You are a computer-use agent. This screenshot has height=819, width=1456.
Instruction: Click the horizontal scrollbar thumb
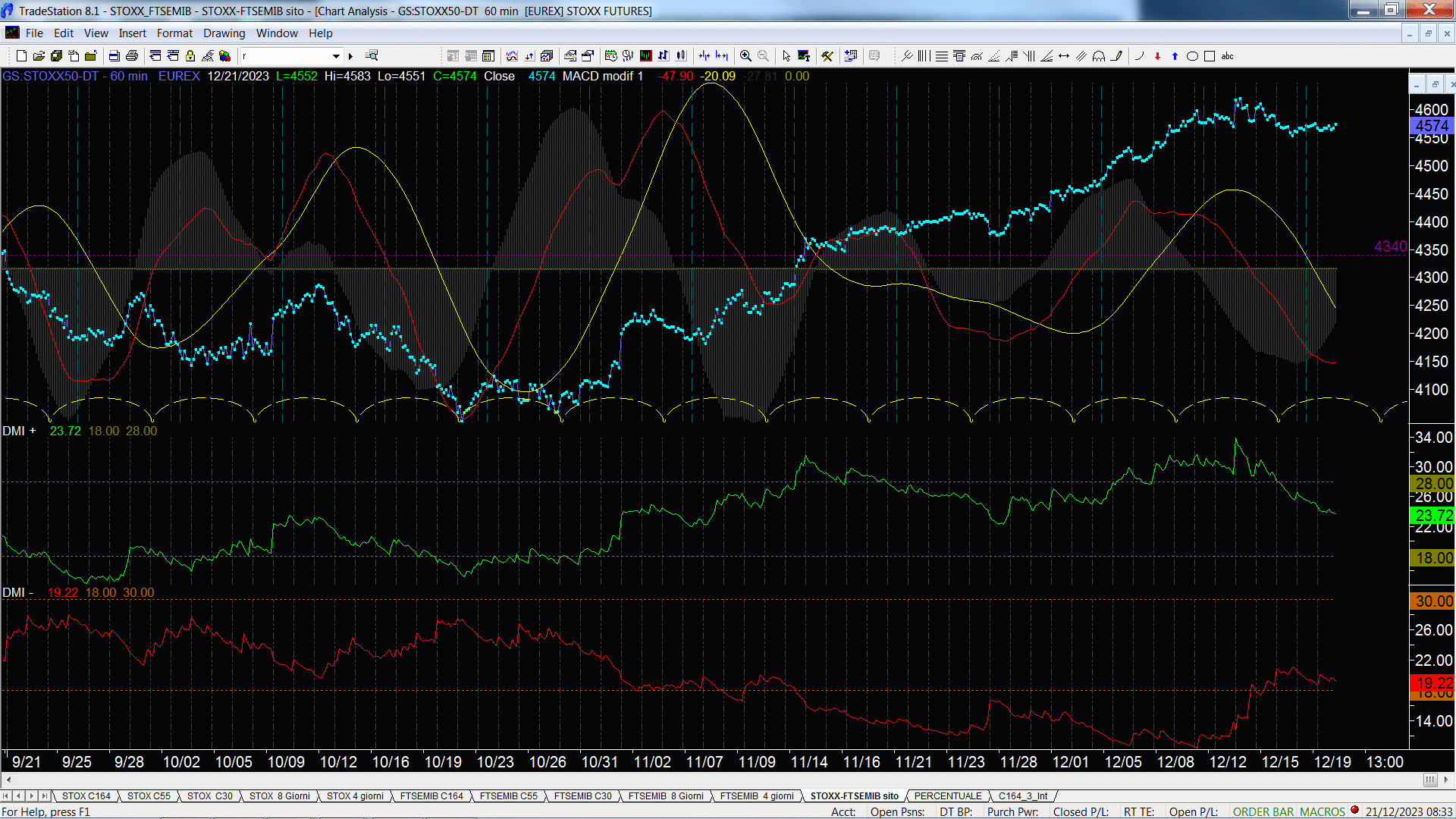pyautogui.click(x=1430, y=780)
